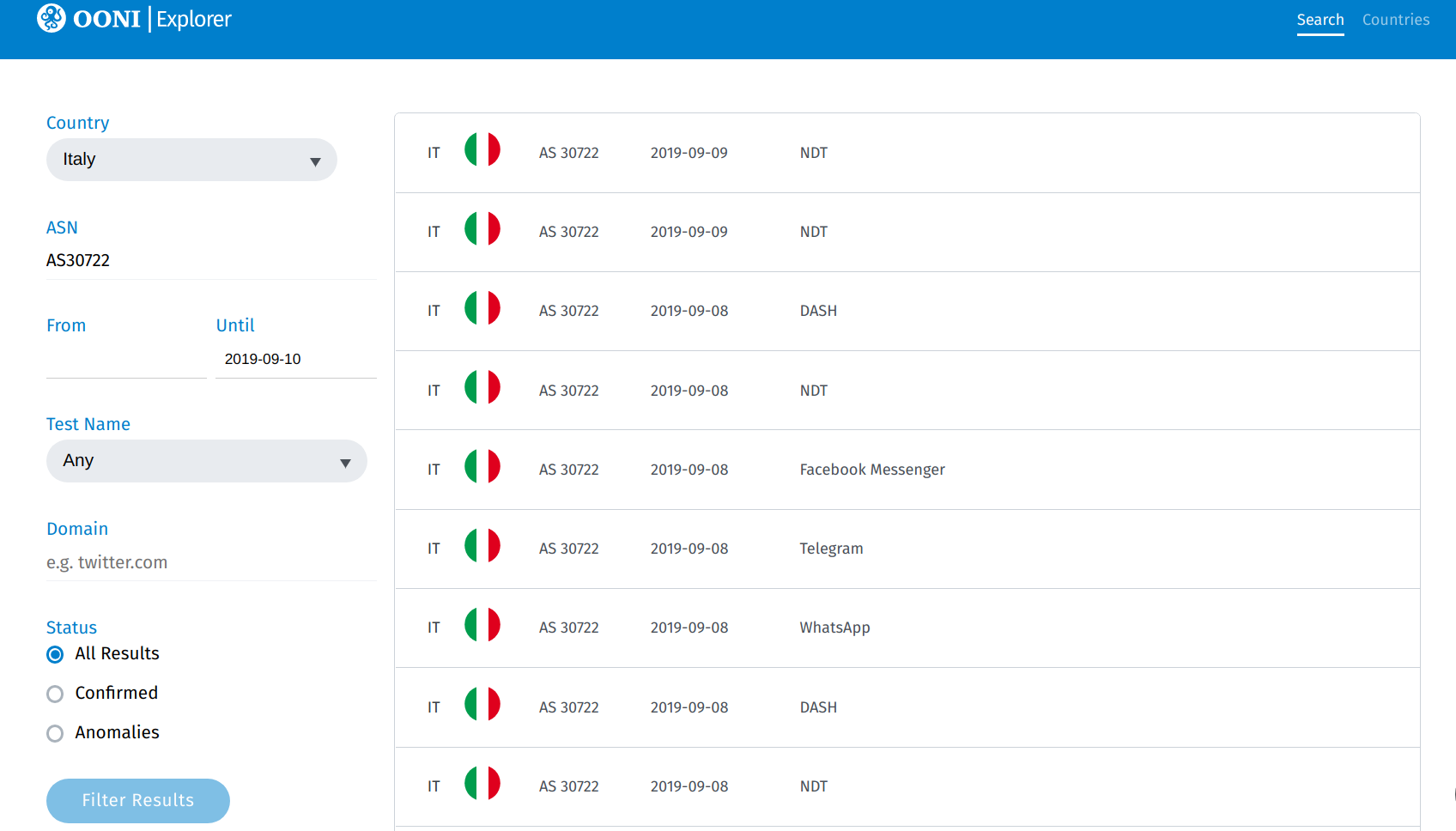
Task: Click Italy flag in Telegram row
Action: tap(482, 546)
